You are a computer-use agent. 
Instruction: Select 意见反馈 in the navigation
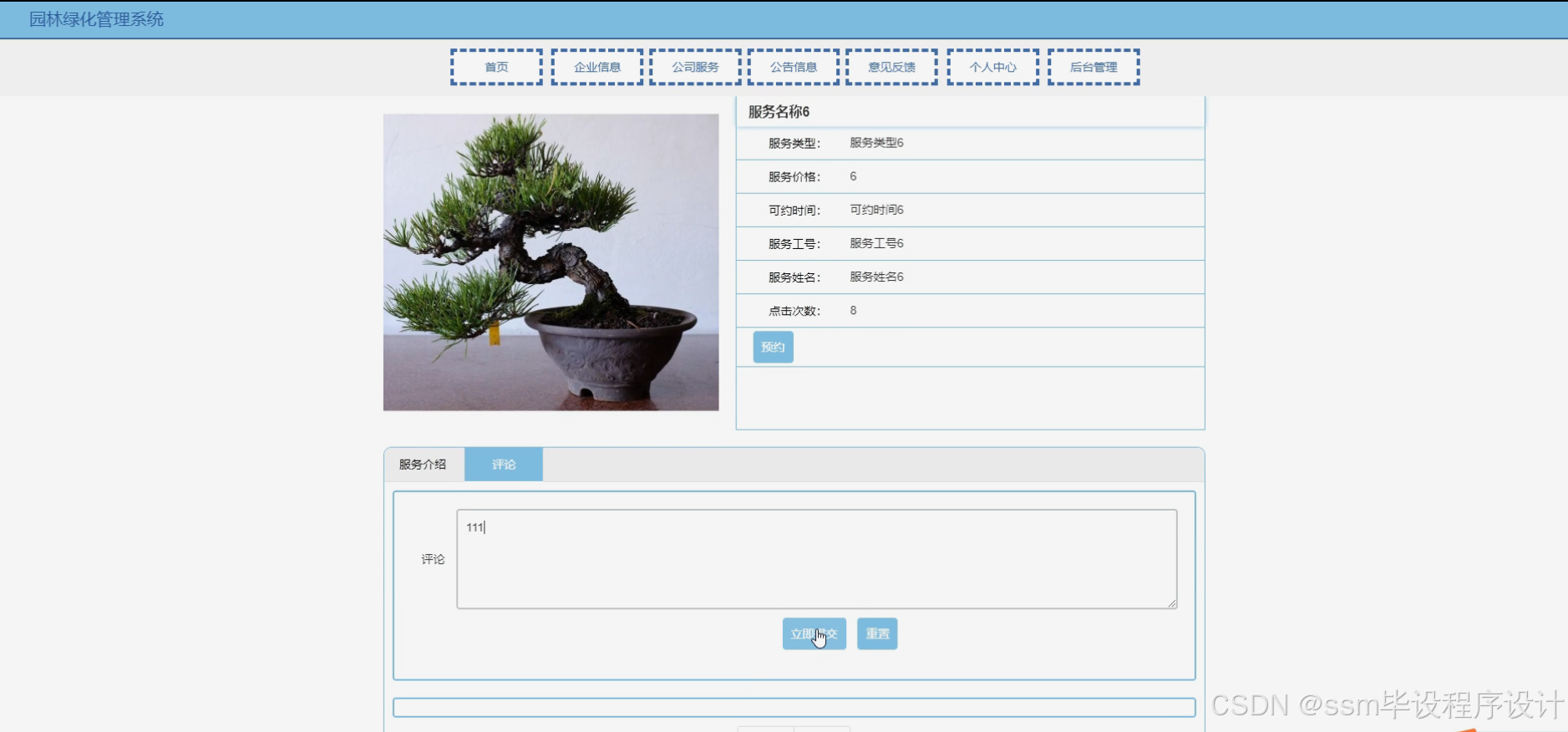click(x=891, y=67)
